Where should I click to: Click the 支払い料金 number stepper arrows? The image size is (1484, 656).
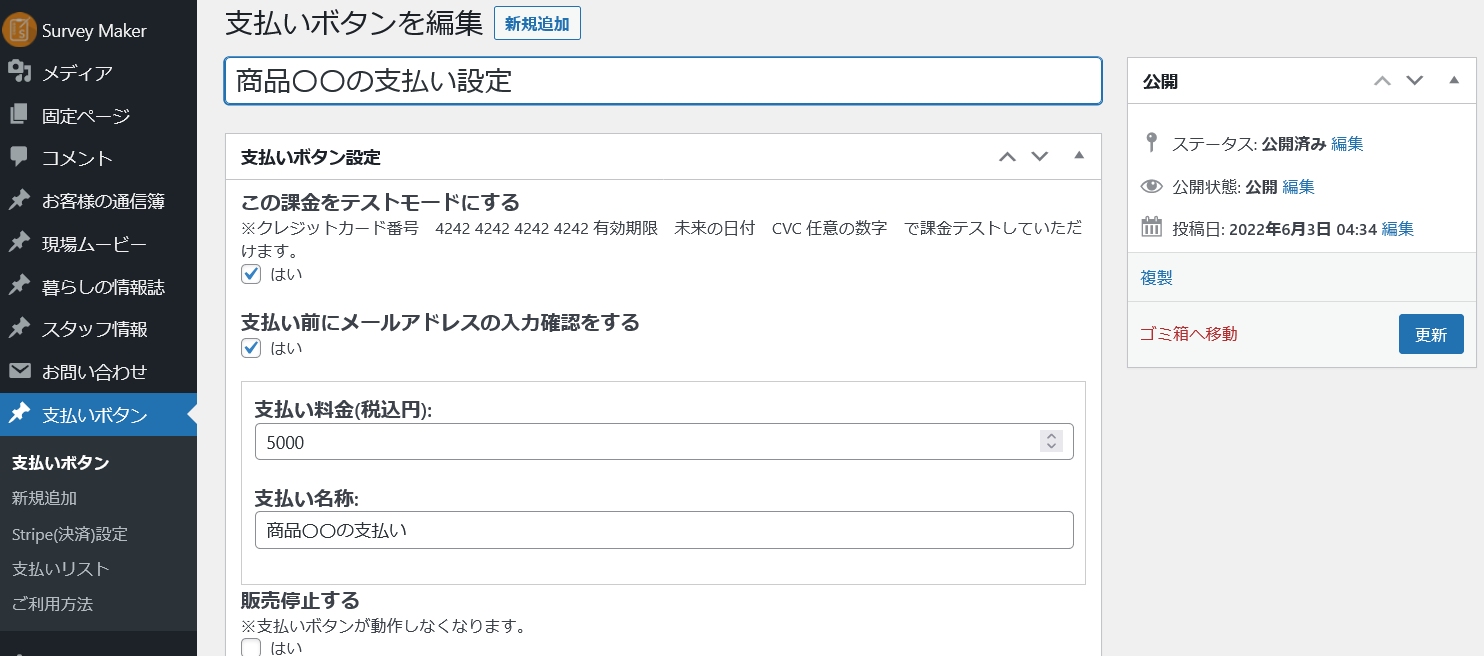coord(1050,441)
